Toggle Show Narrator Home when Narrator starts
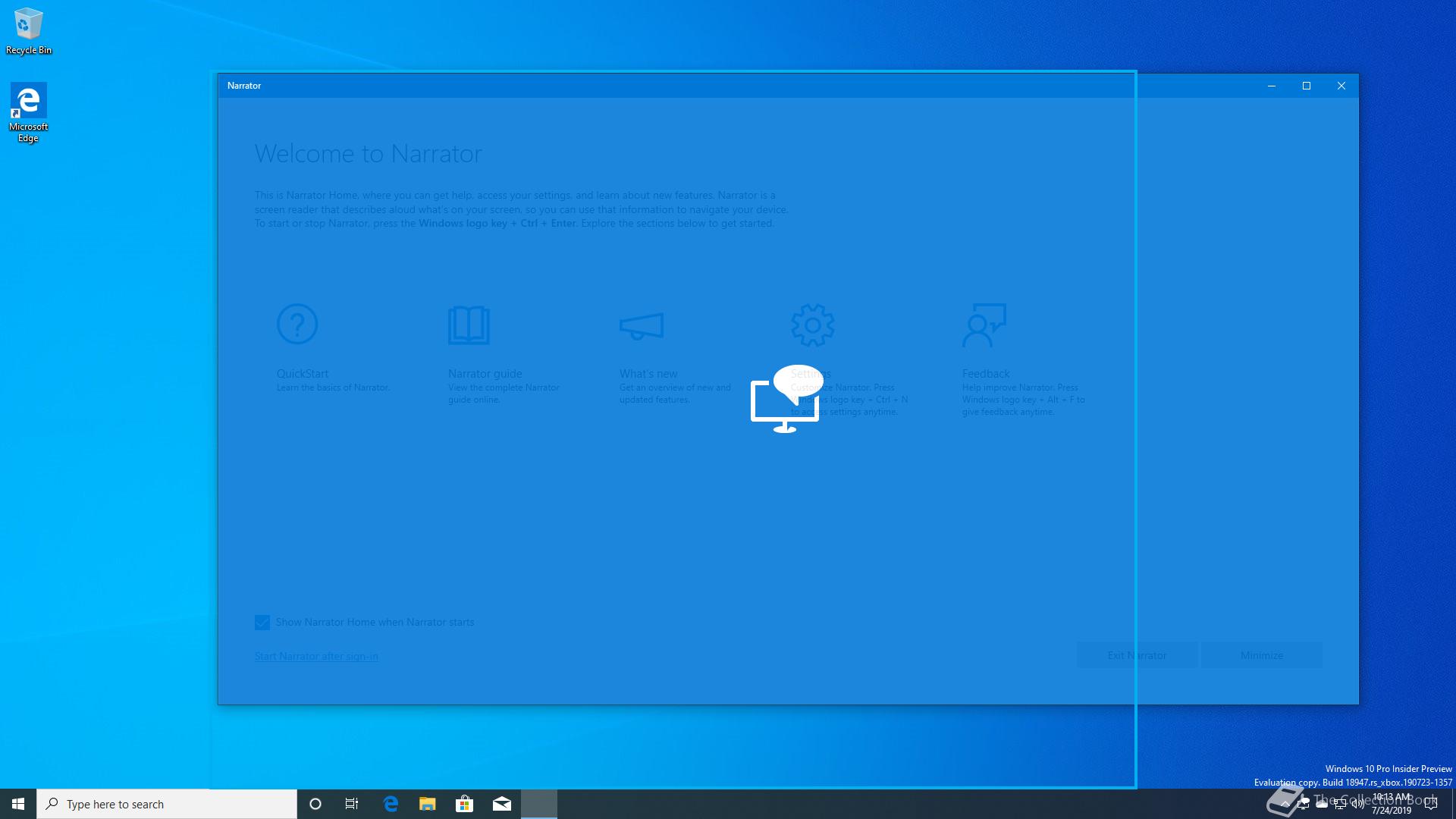This screenshot has width=1456, height=819. point(262,623)
